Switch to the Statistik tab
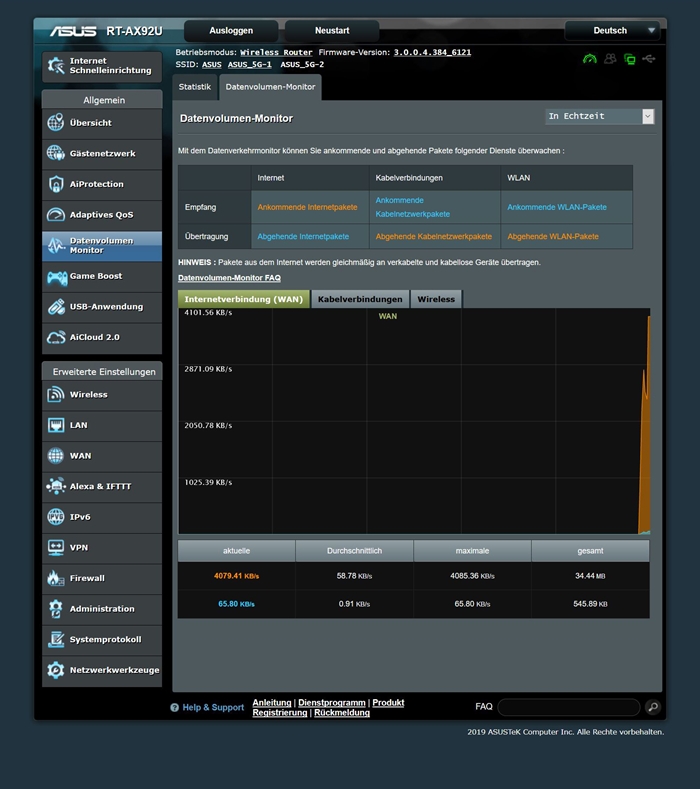 click(x=195, y=87)
